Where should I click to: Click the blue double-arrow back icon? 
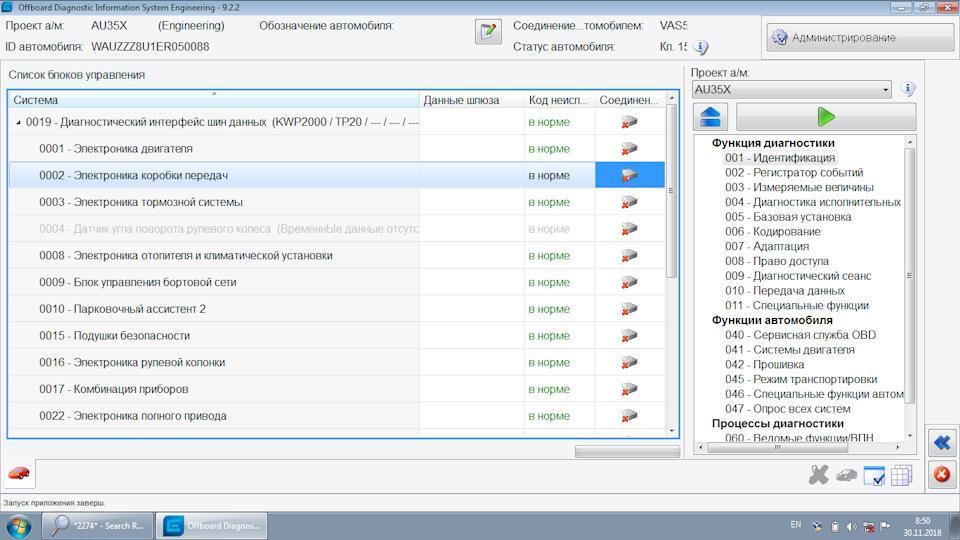(x=942, y=442)
